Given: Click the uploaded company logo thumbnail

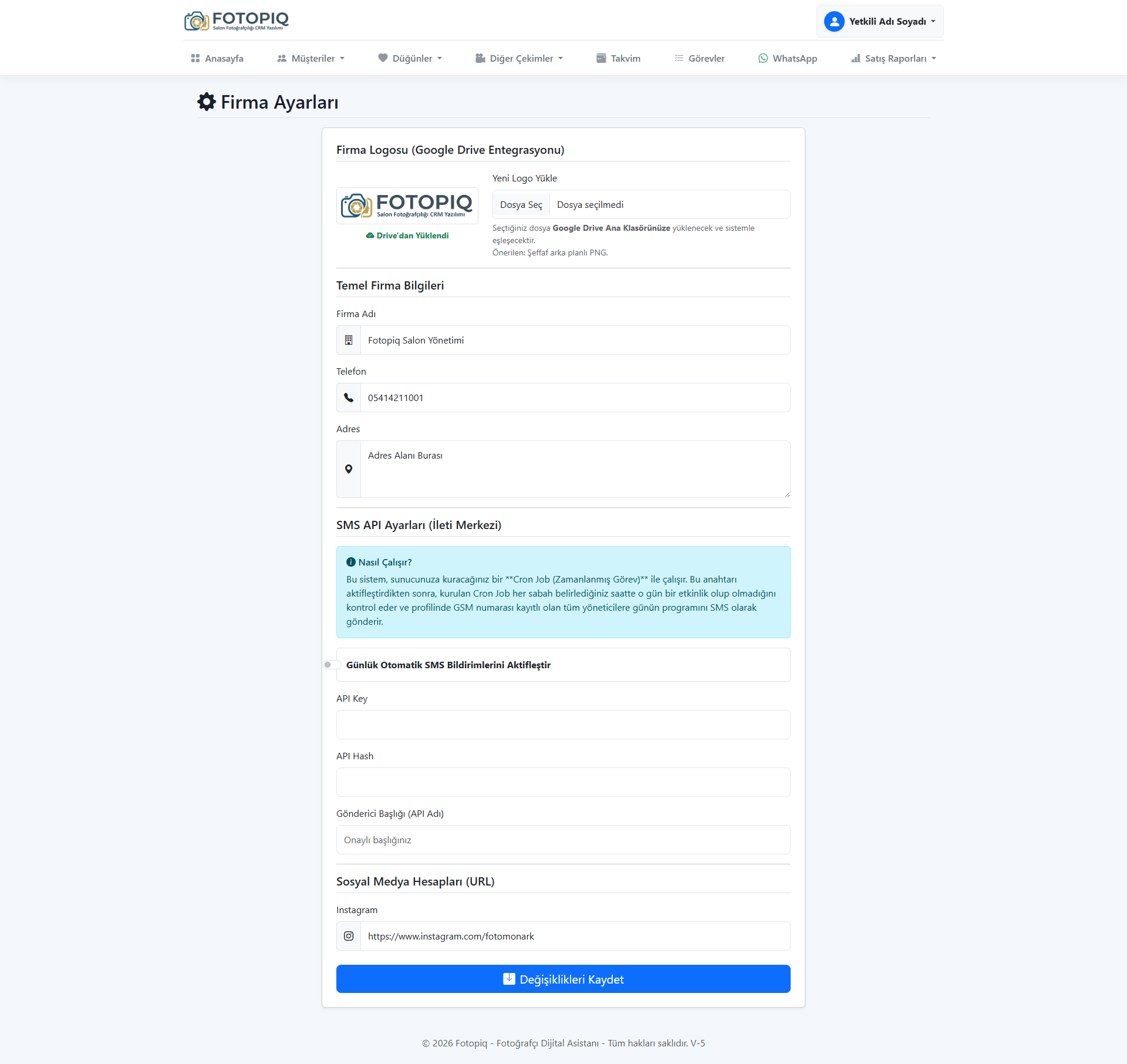Looking at the screenshot, I should tap(407, 206).
